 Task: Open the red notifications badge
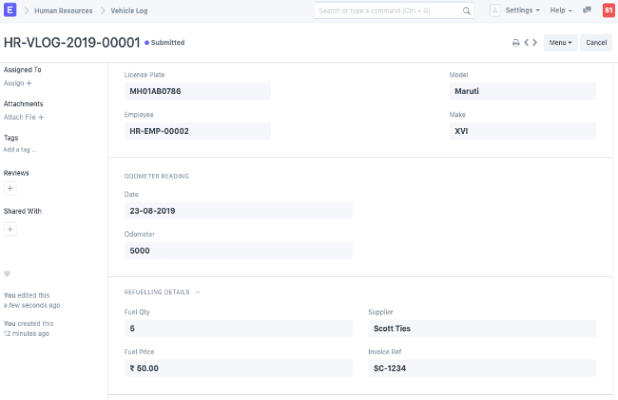[x=607, y=11]
